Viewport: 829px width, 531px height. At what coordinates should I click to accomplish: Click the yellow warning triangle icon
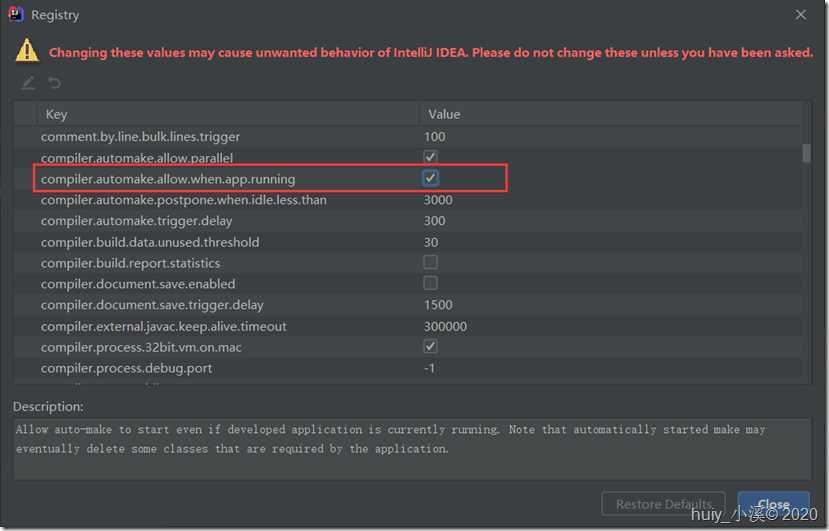point(27,52)
